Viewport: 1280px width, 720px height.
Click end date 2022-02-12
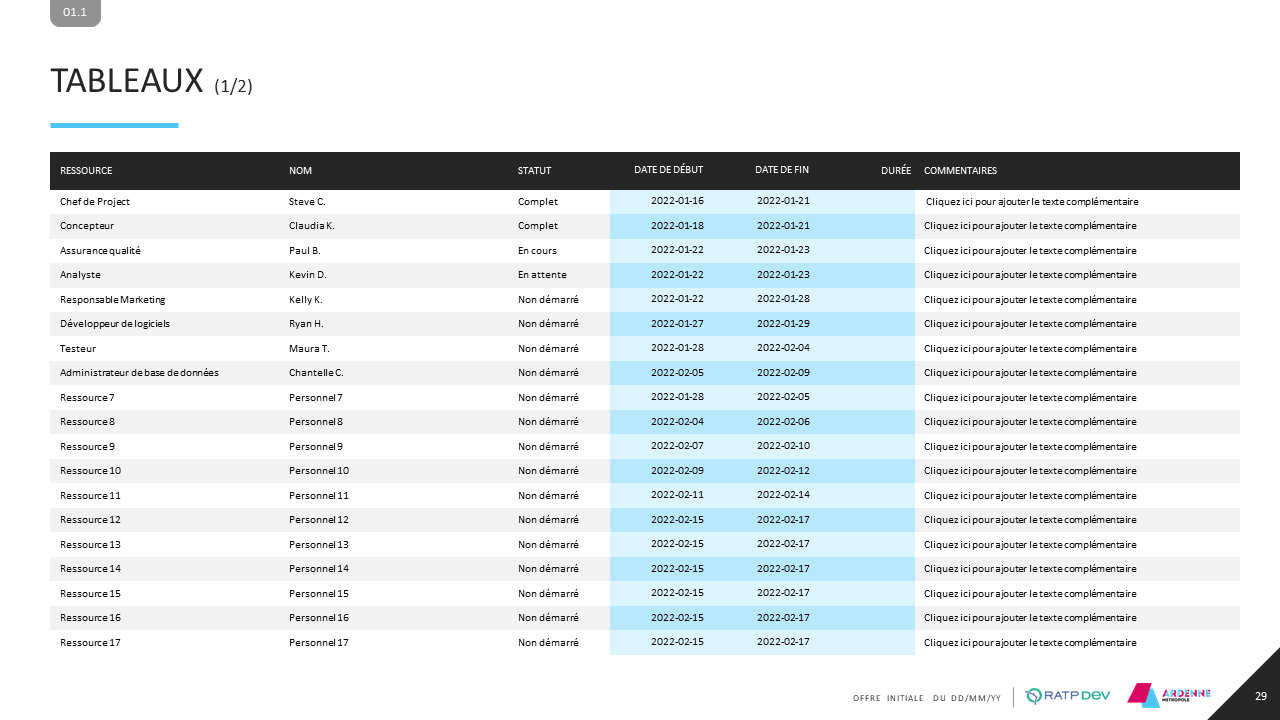tap(783, 470)
